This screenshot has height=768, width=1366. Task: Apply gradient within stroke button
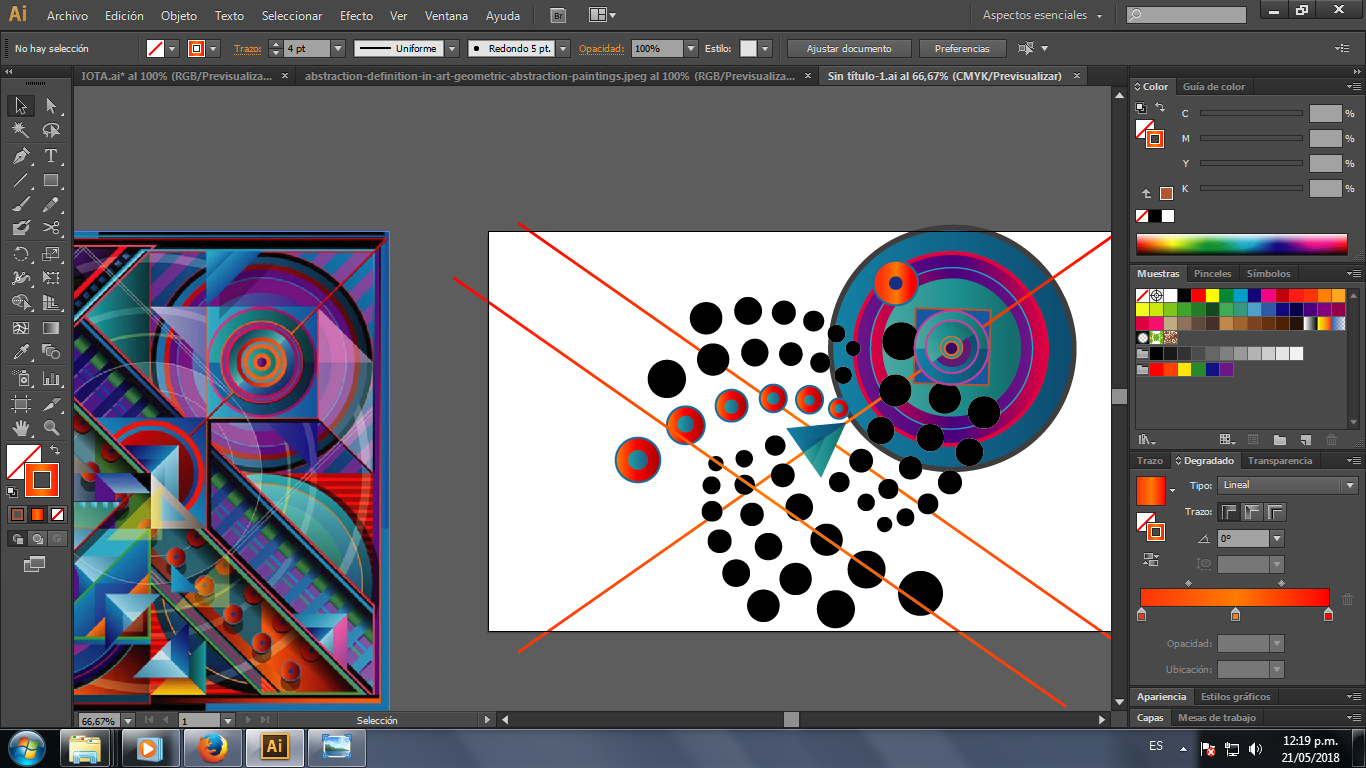tap(1229, 512)
